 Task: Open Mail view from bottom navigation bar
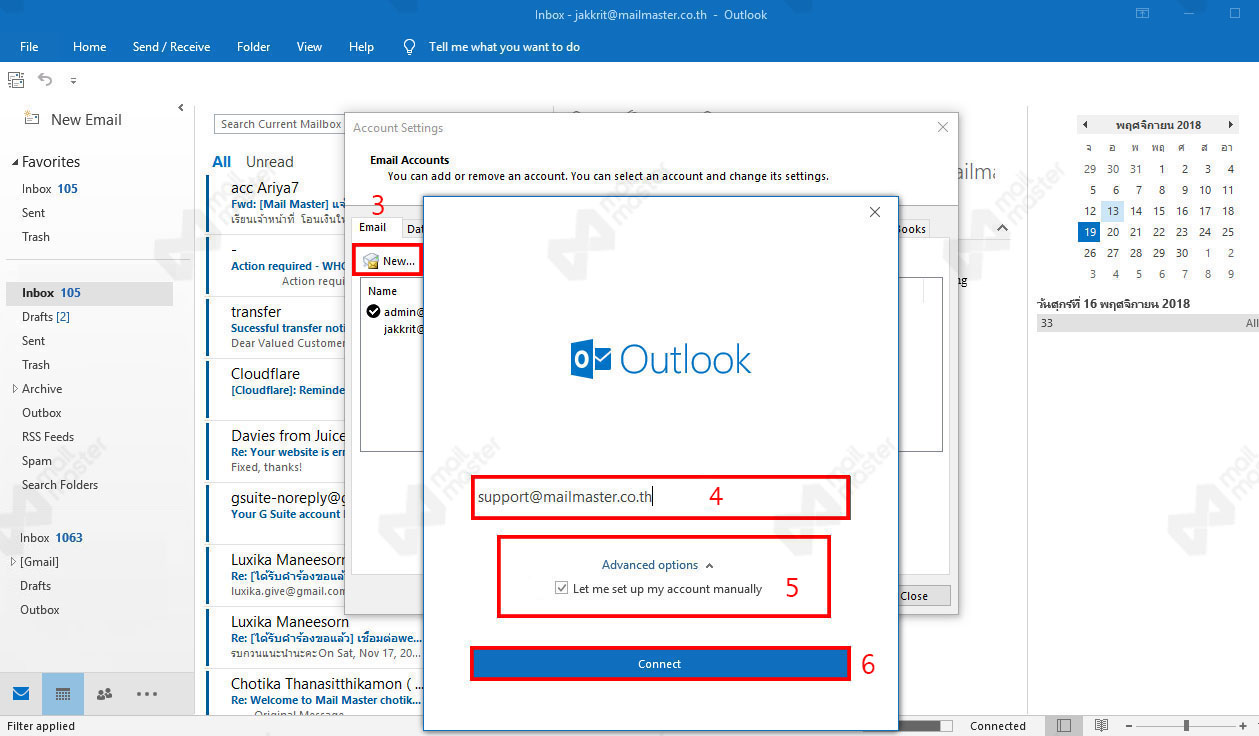[x=21, y=693]
